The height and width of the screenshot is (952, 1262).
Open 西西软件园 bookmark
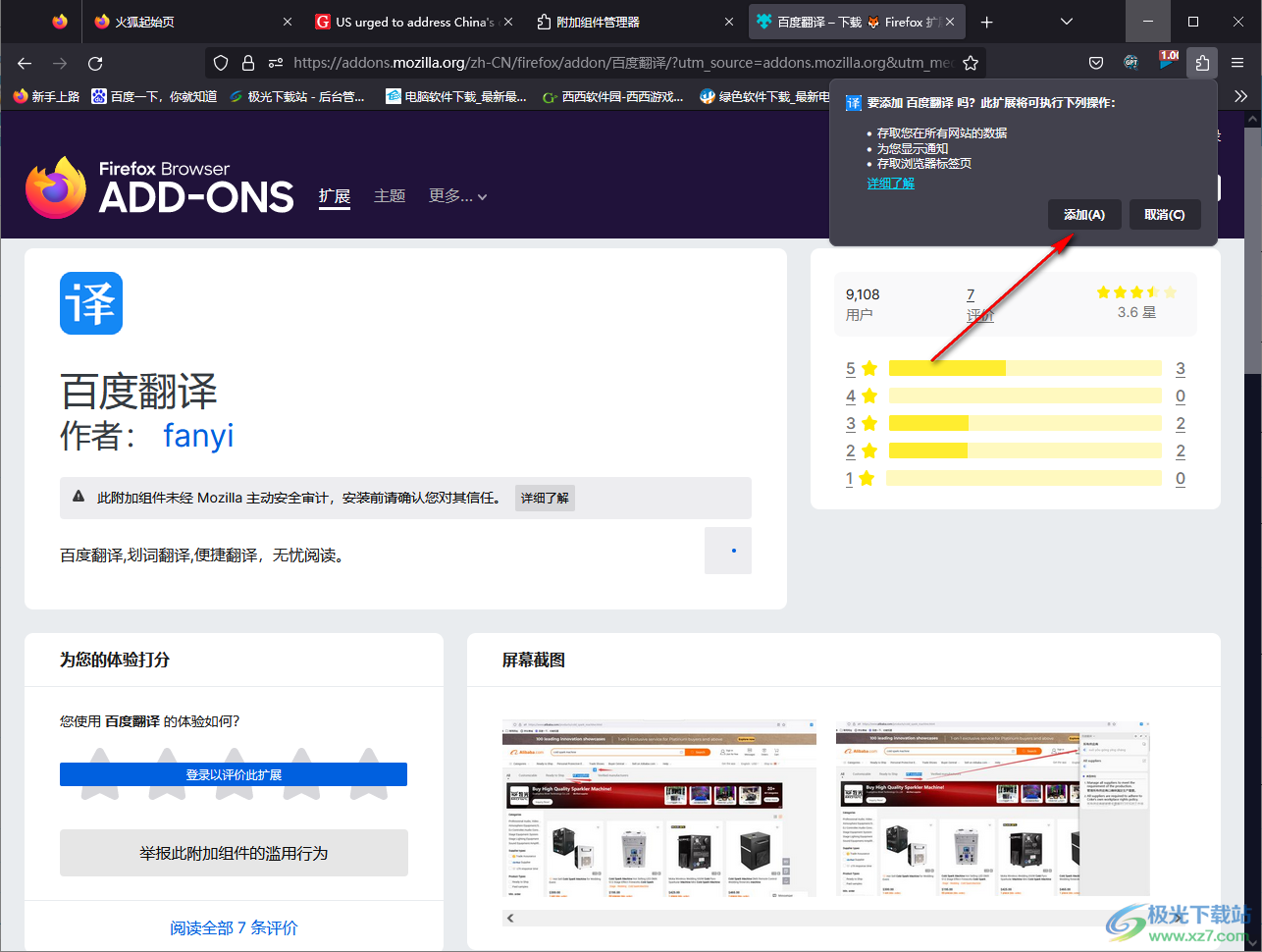point(613,96)
